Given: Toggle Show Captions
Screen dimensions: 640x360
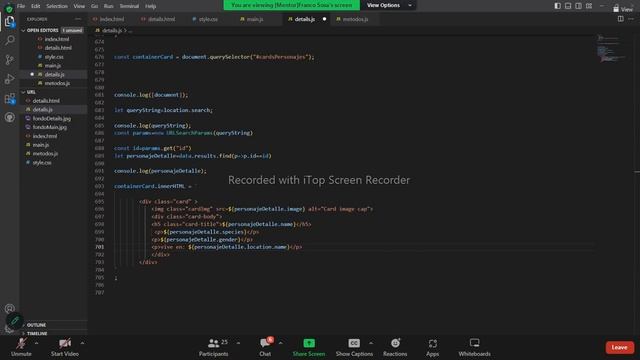Looking at the screenshot, I should tap(354, 347).
